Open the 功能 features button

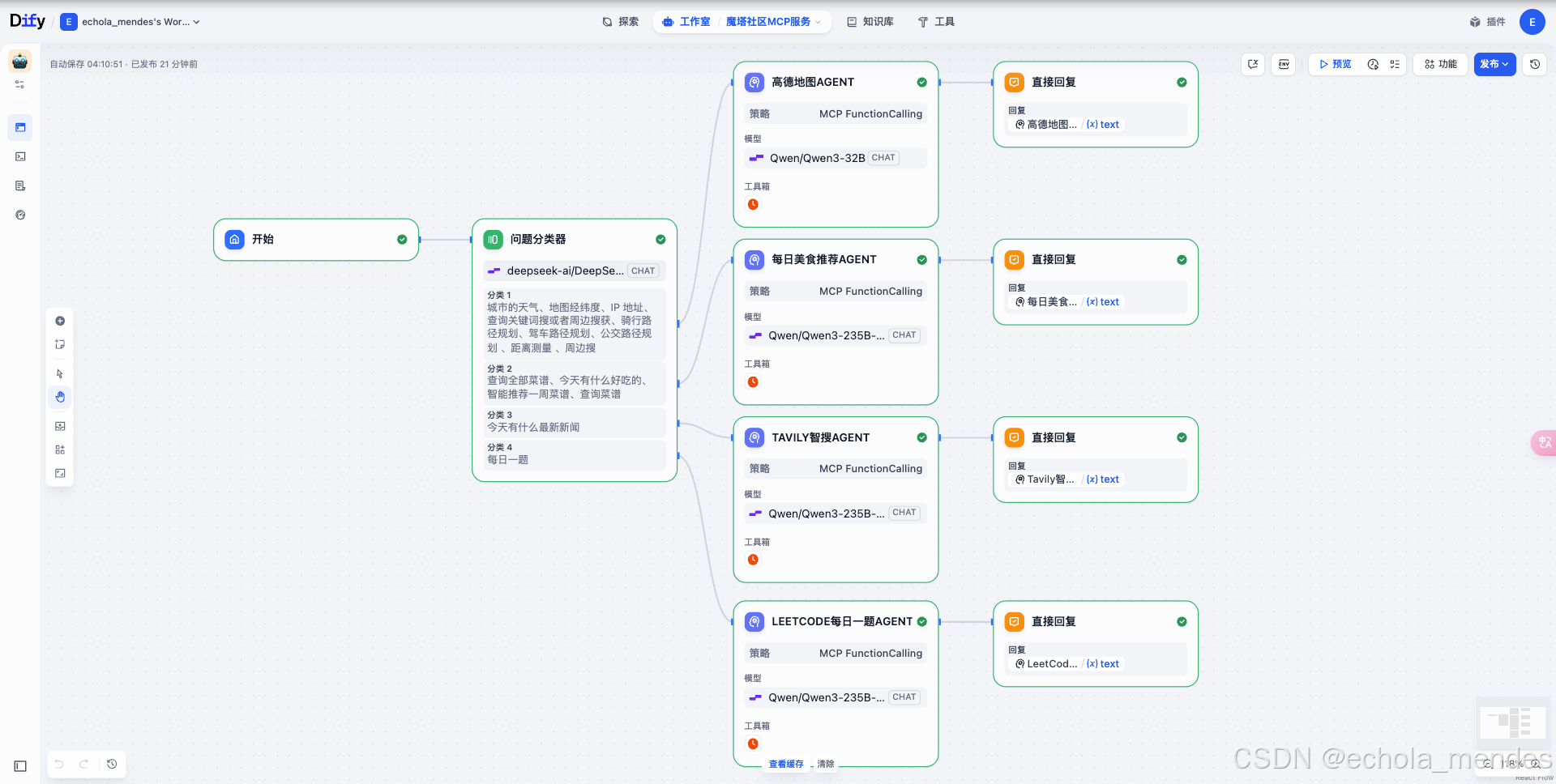1441,64
